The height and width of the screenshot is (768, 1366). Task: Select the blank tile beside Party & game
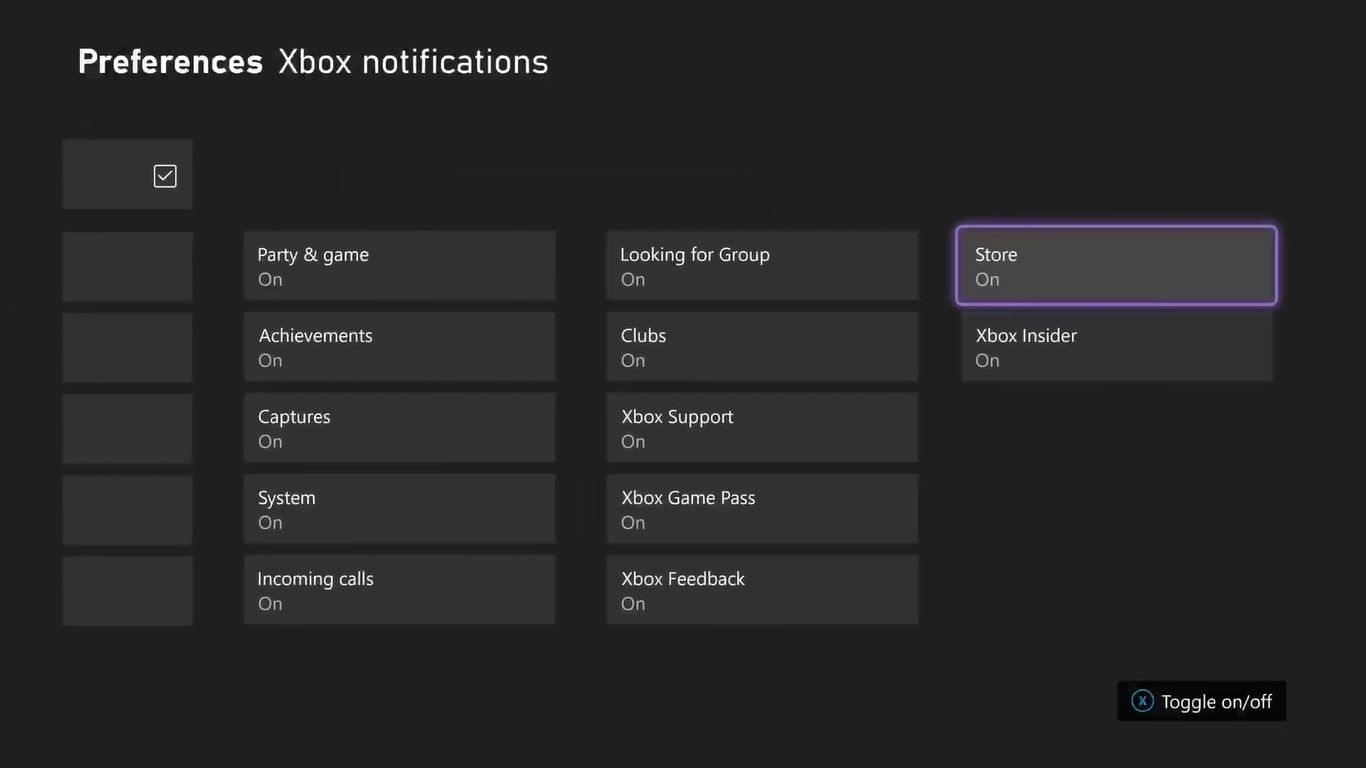coord(128,267)
